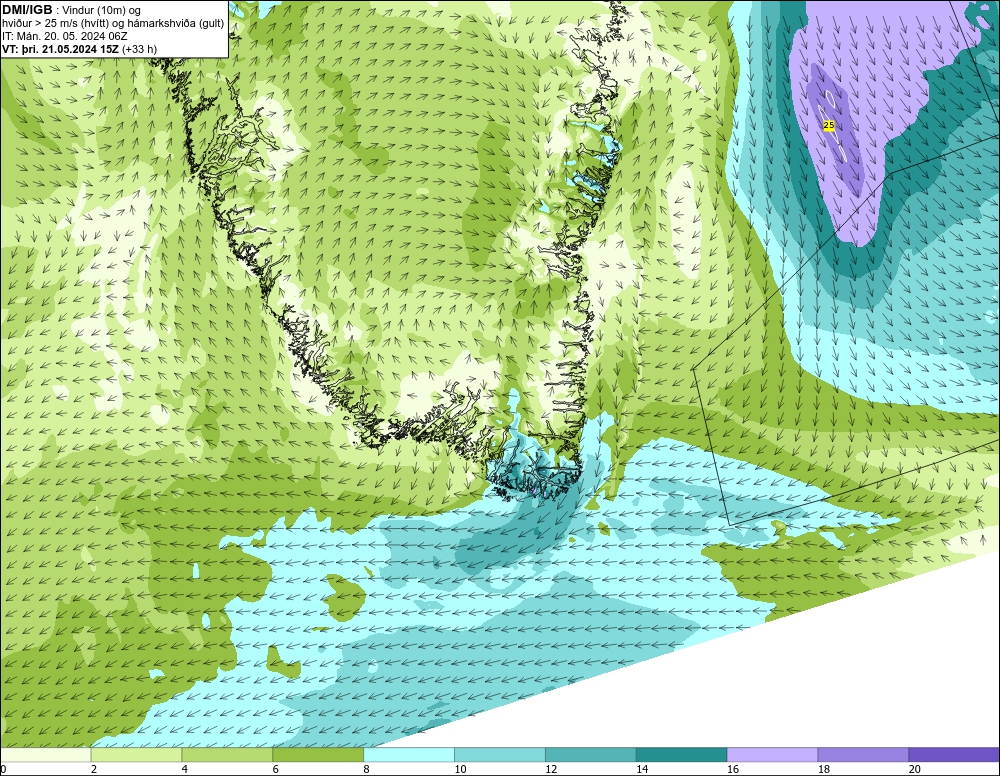Screen dimensions: 1000x776
Task: Click the 12–14 m/s legend swatch
Action: point(591,755)
